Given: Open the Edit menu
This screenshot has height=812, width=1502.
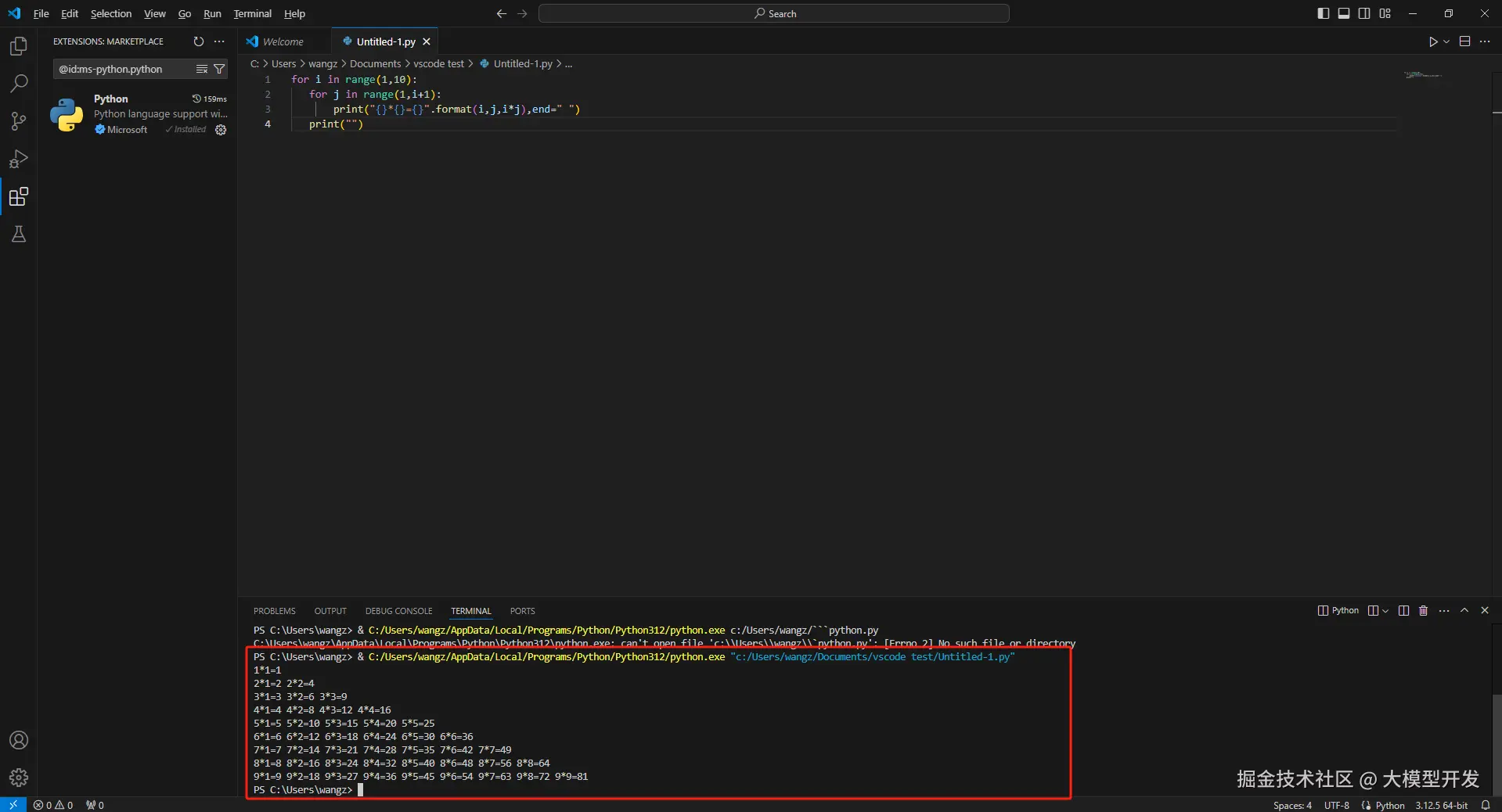Looking at the screenshot, I should (70, 13).
